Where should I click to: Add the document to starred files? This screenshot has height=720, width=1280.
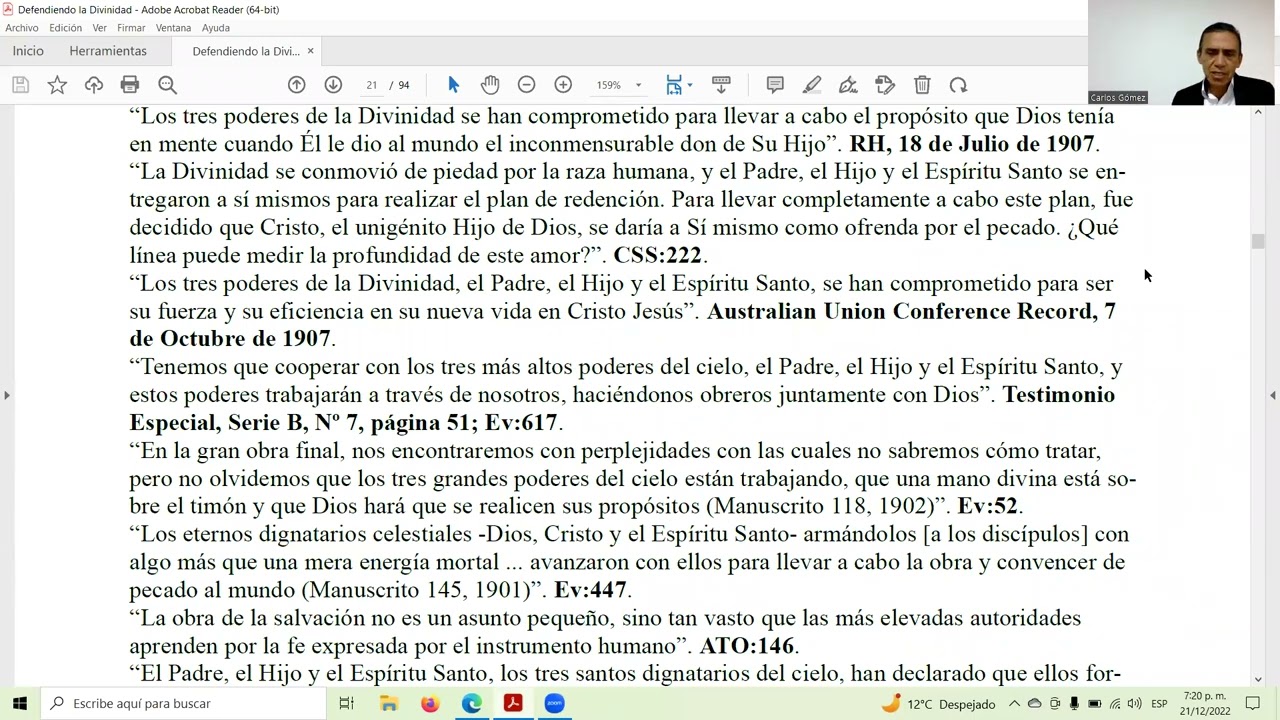pos(57,85)
